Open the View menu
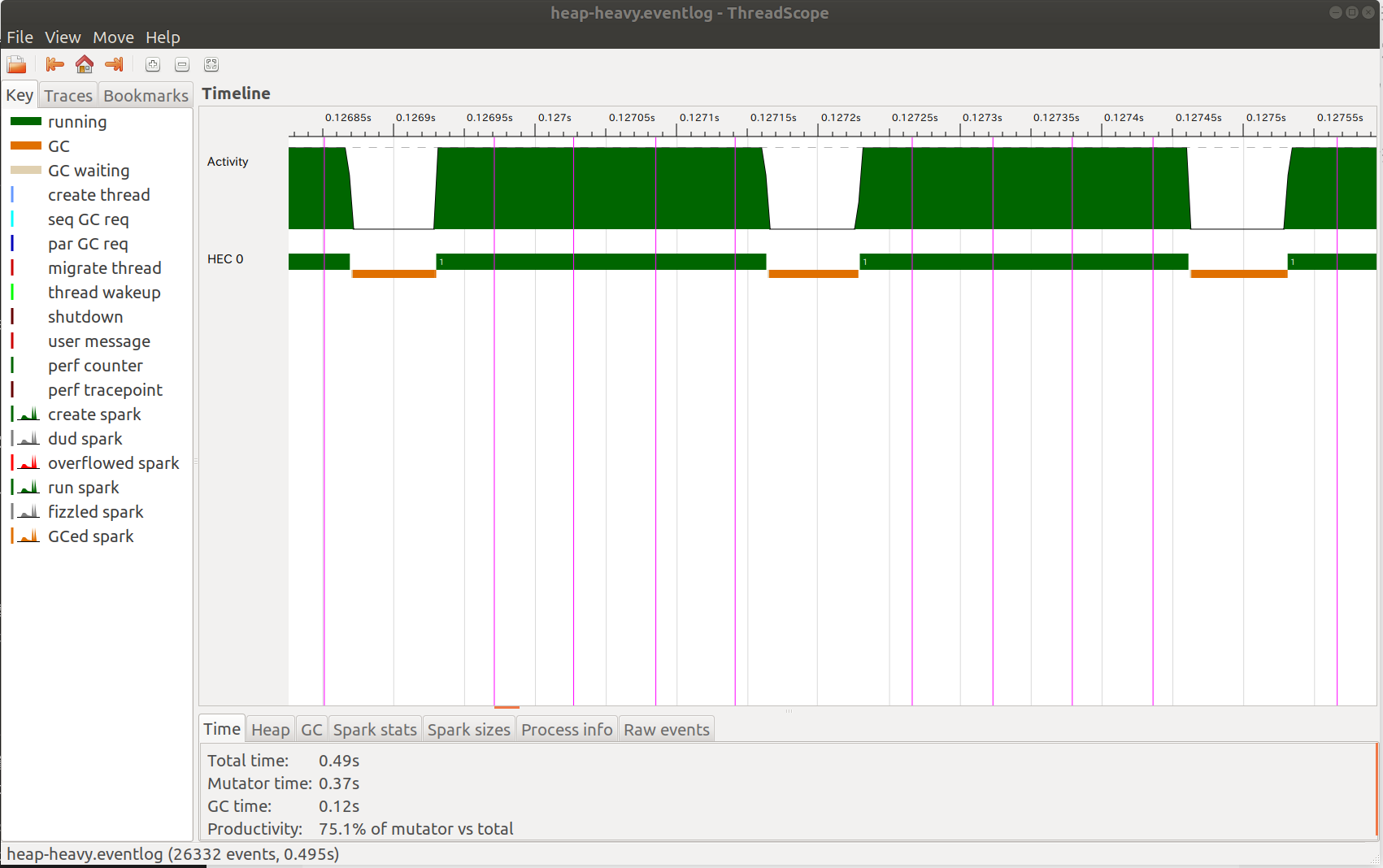 (x=63, y=37)
